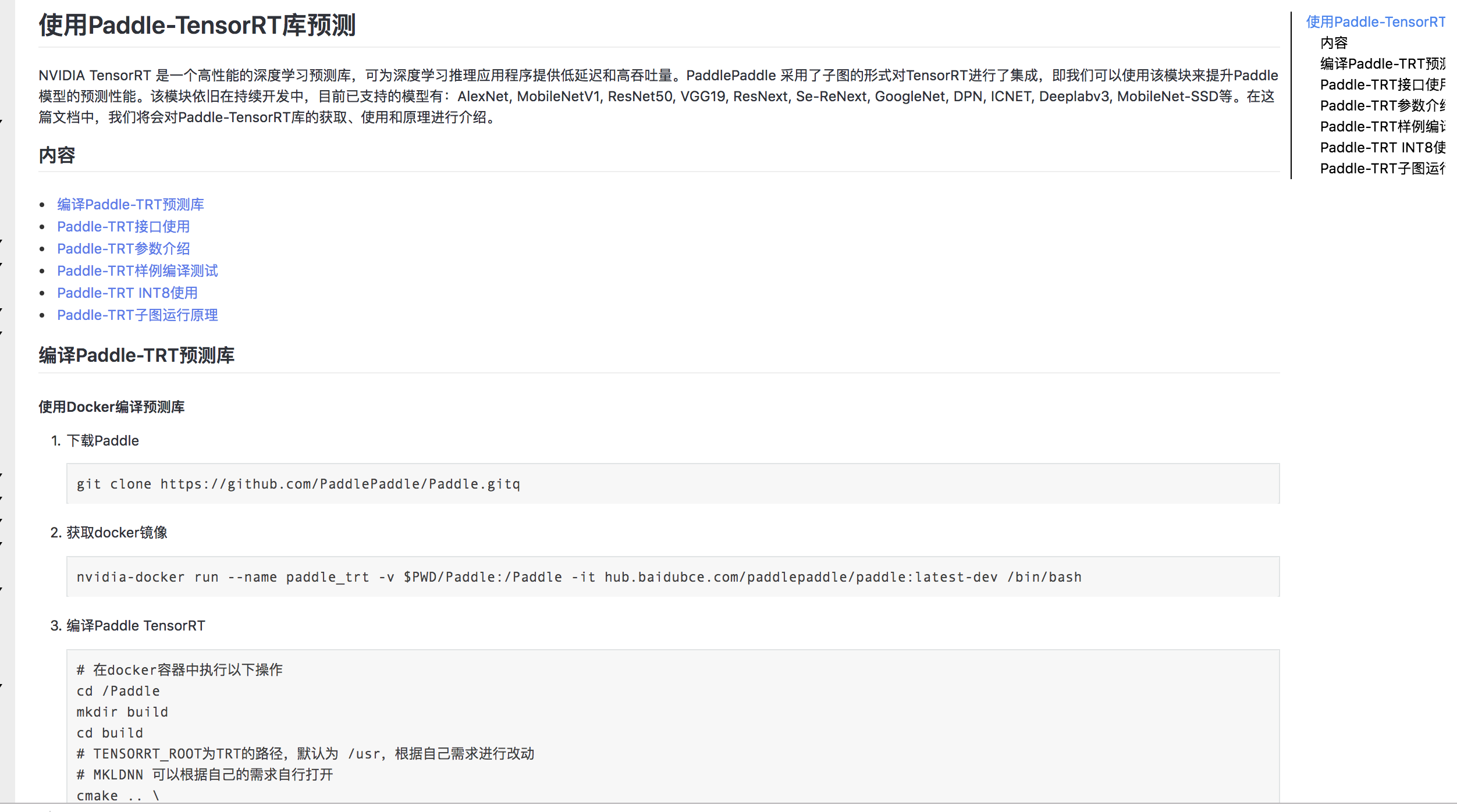The width and height of the screenshot is (1457, 812).
Task: Open the Paddle-TRT INT8使用 bullet link
Action: [127, 293]
